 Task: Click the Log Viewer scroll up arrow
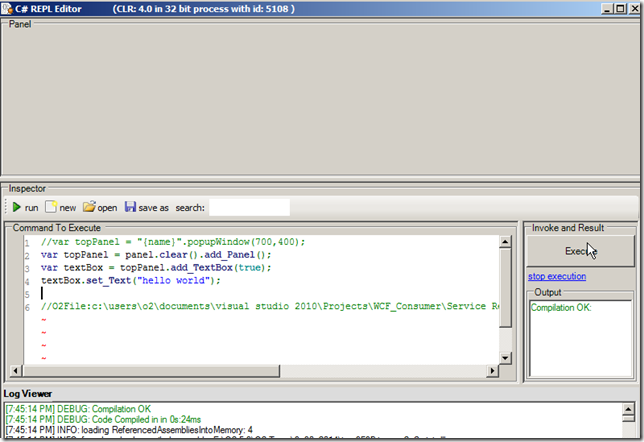click(628, 409)
